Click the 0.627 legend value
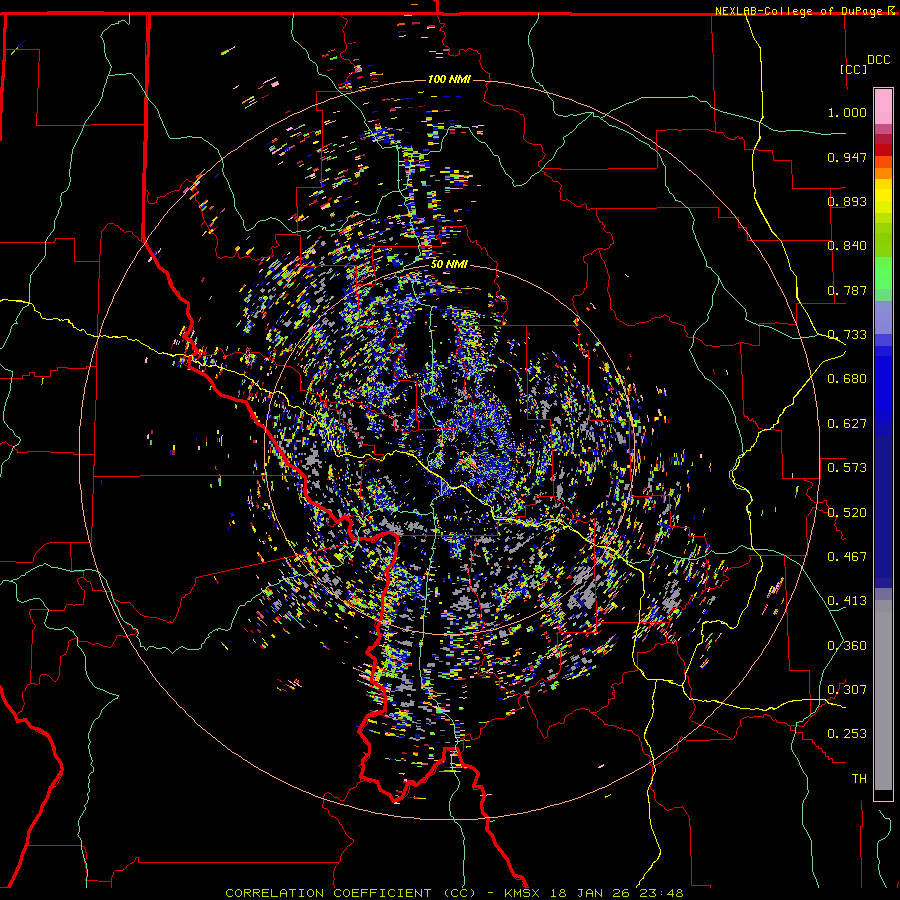 (x=847, y=424)
